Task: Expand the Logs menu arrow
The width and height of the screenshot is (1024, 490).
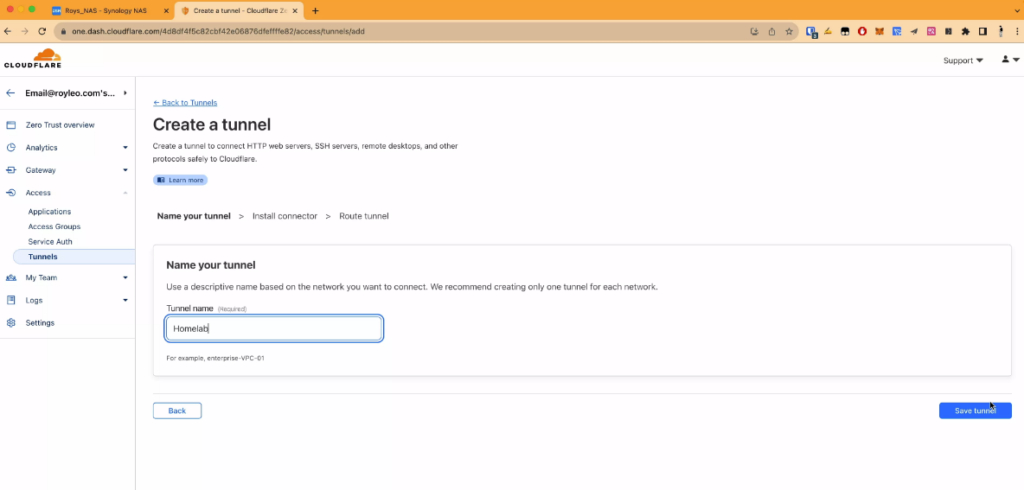Action: pyautogui.click(x=125, y=300)
